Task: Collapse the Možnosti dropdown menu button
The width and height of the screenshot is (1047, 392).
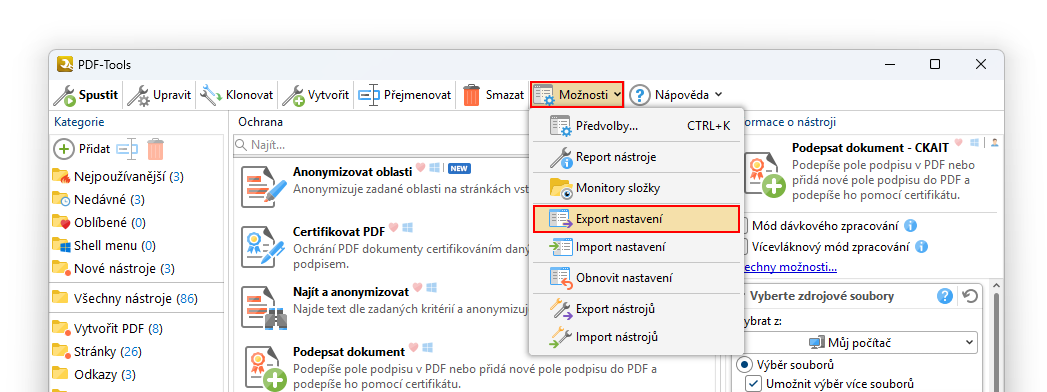Action: point(578,95)
